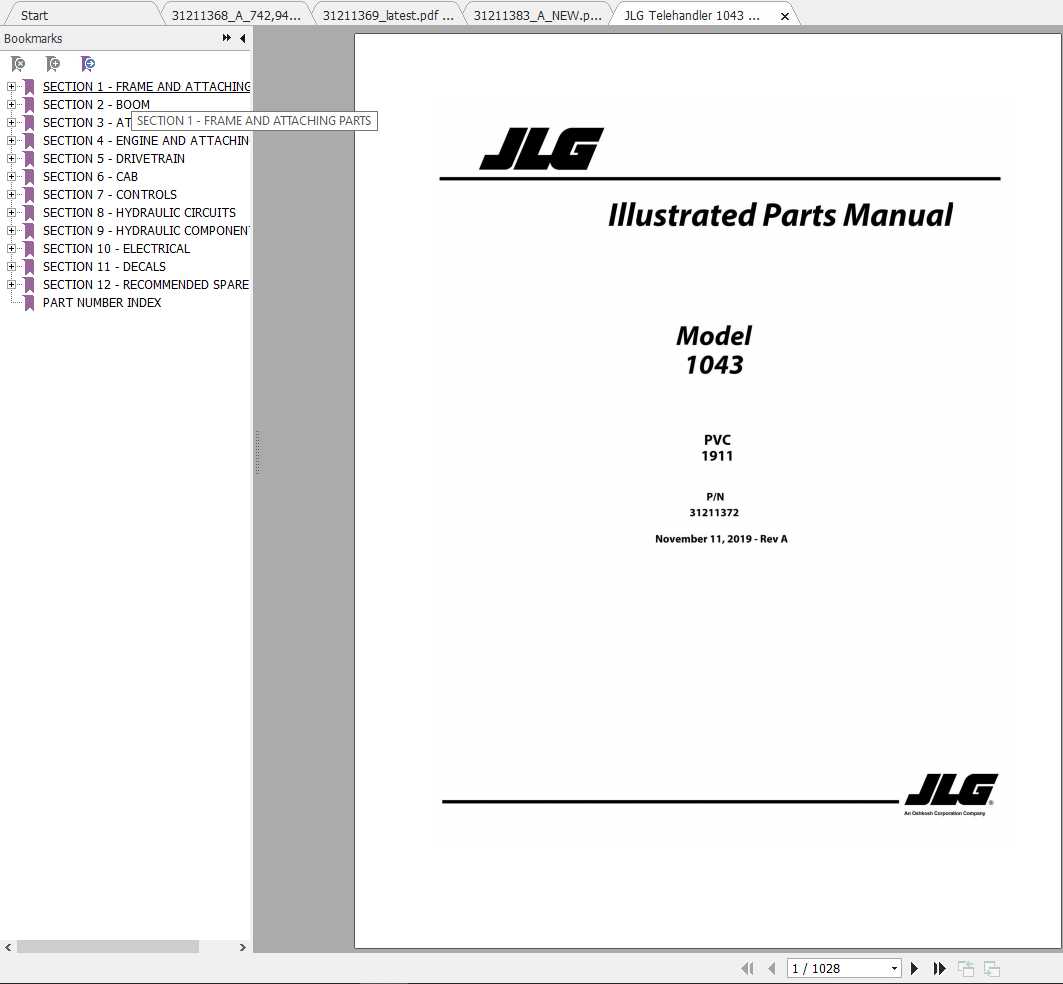Click the next view icon
Screen dimensions: 1063x984
[991, 968]
